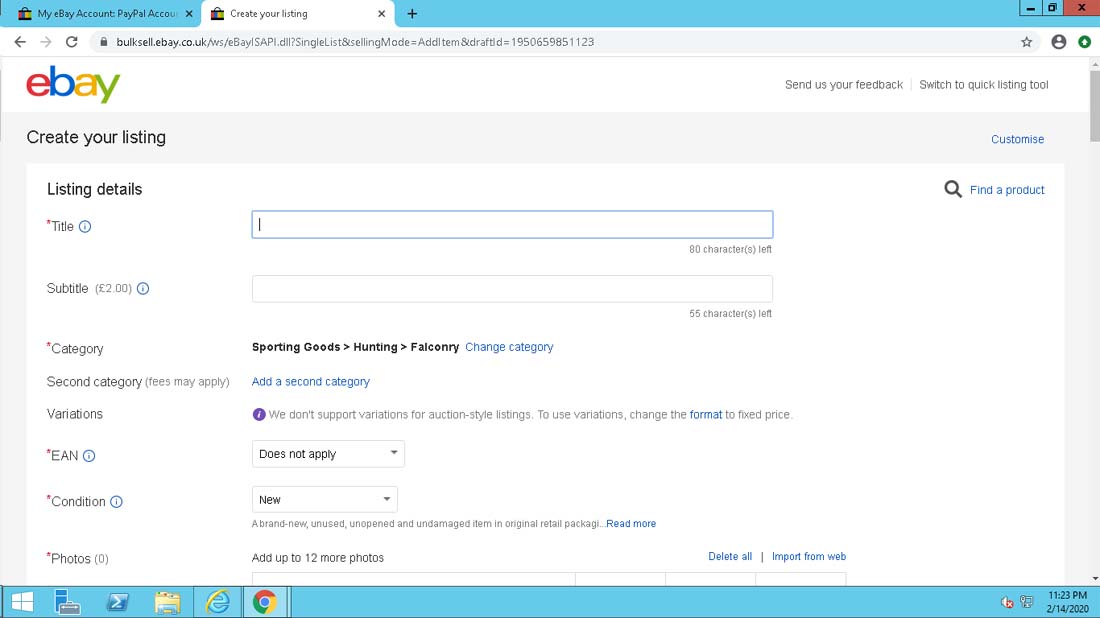Viewport: 1100px width, 618px height.
Task: Click the 'Listing details' heading
Action: pos(94,189)
